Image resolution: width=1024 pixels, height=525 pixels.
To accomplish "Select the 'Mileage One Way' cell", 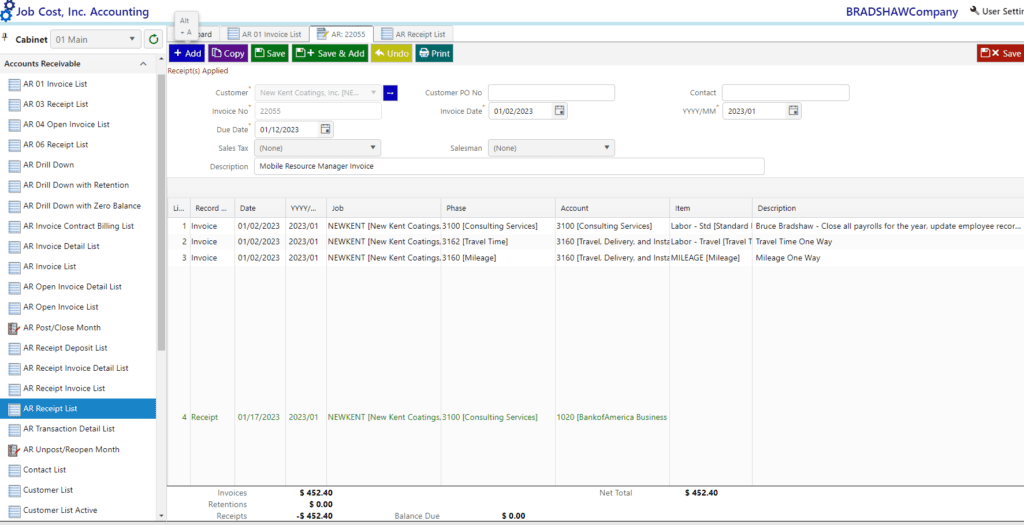I will click(888, 258).
